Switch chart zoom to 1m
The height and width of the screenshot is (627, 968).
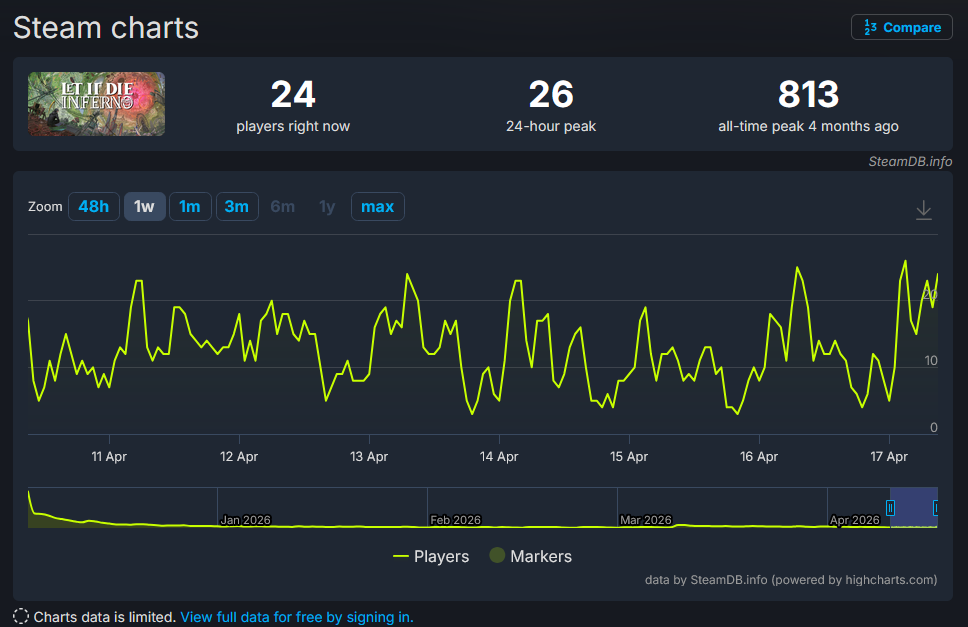pos(190,206)
